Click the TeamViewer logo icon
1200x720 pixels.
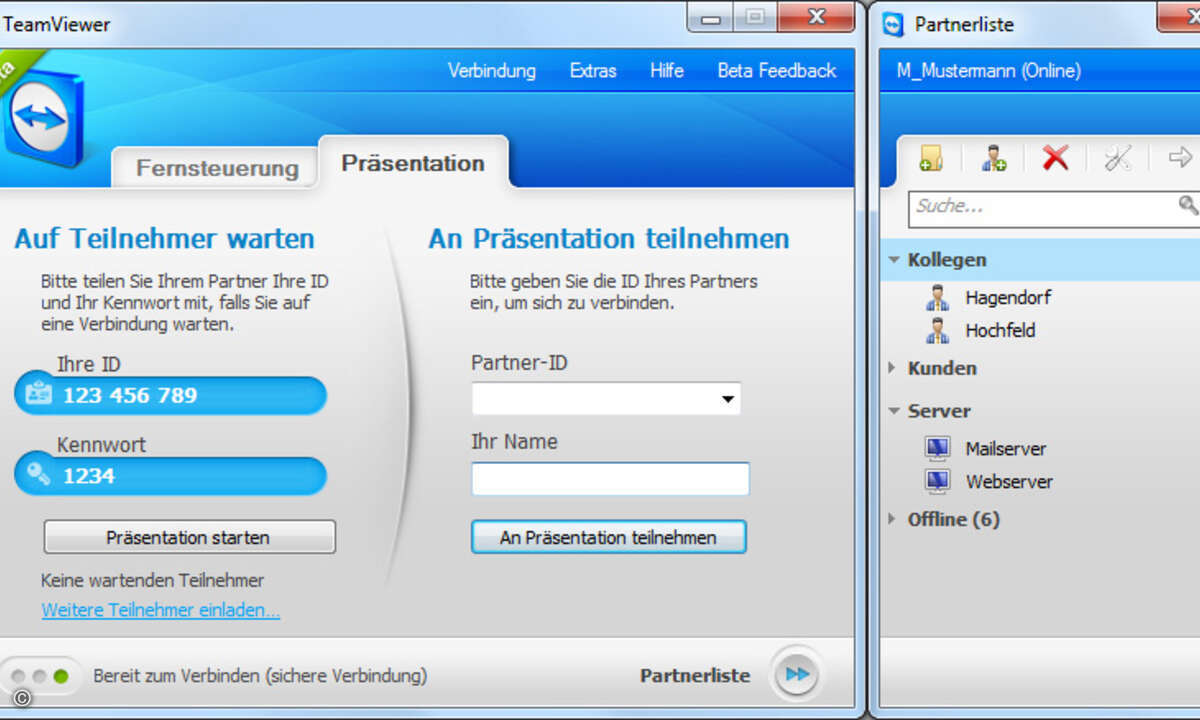pos(42,118)
